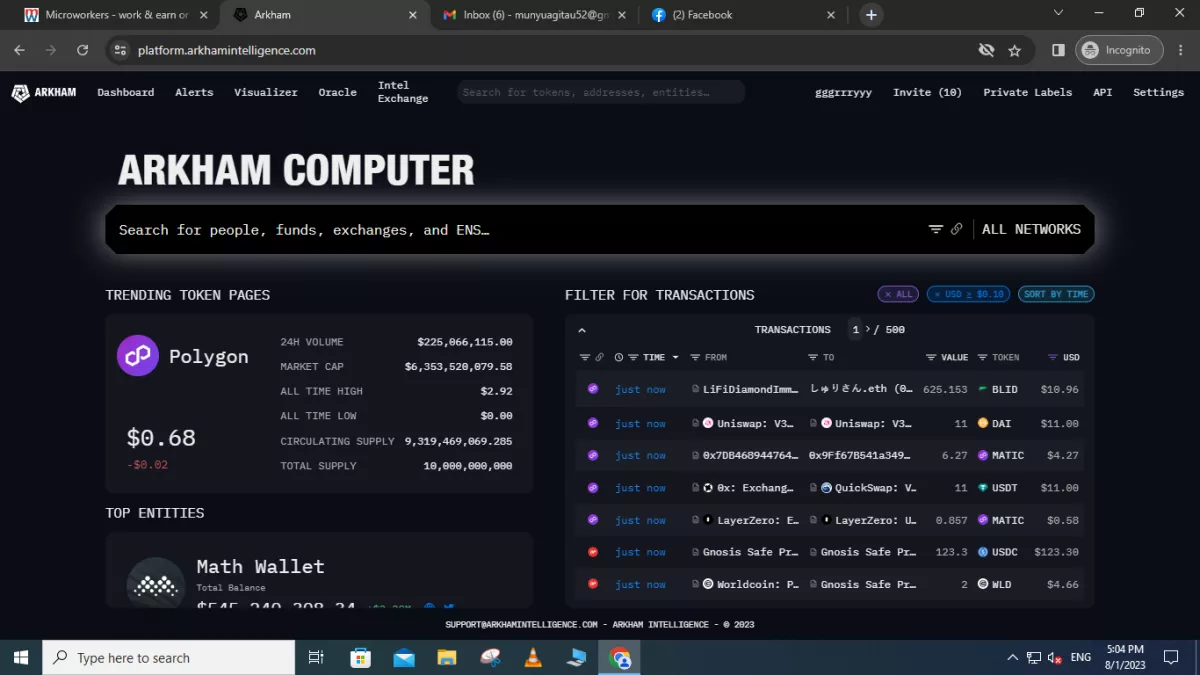Click the TIME column sort arrow
The image size is (1200, 675).
click(676, 357)
